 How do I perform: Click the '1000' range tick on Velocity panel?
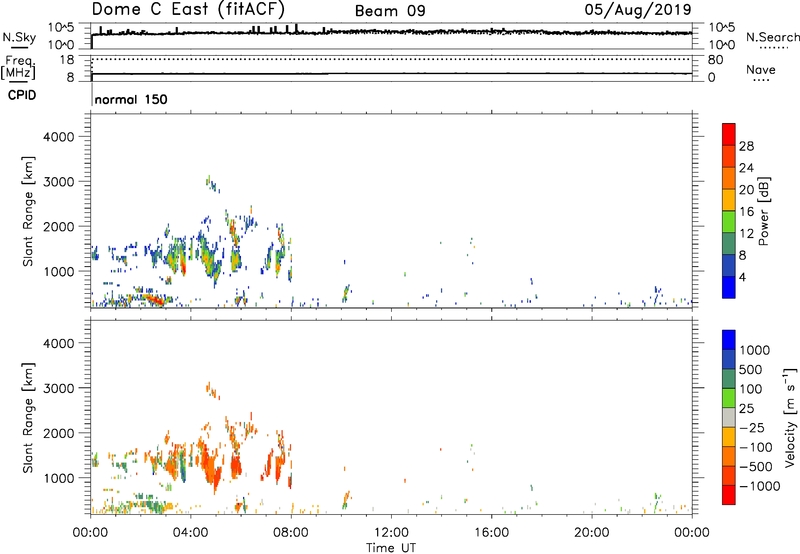(59, 477)
